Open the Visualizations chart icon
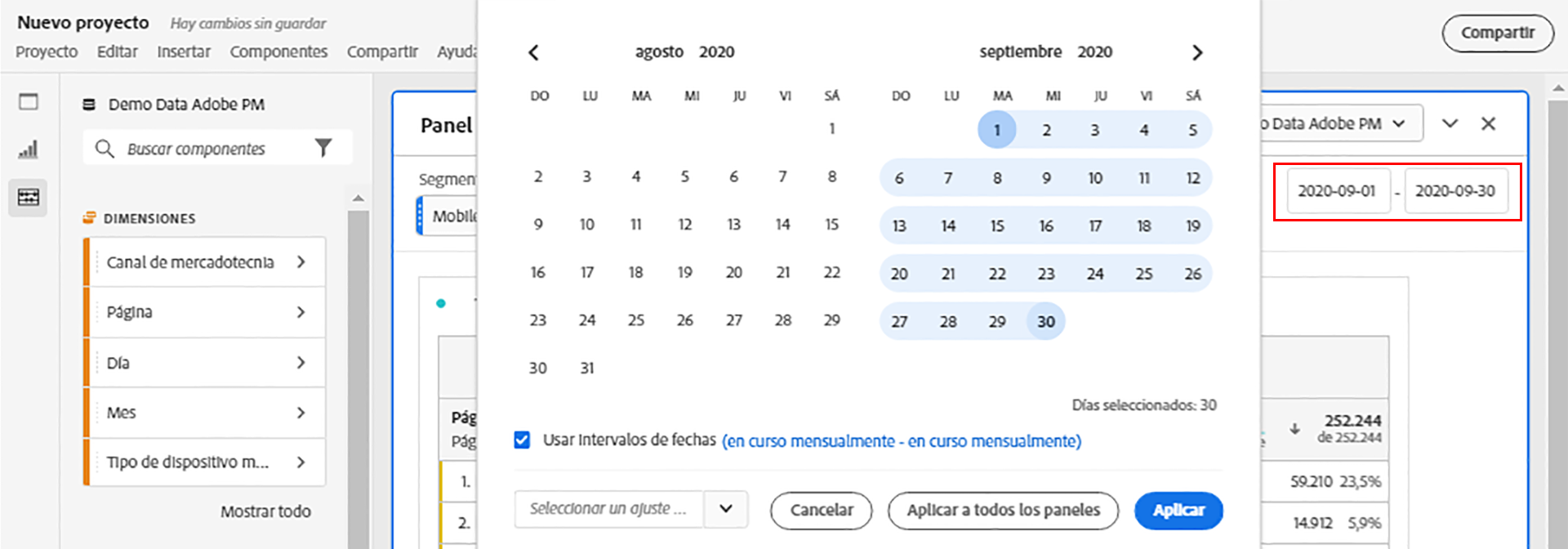 [x=29, y=150]
